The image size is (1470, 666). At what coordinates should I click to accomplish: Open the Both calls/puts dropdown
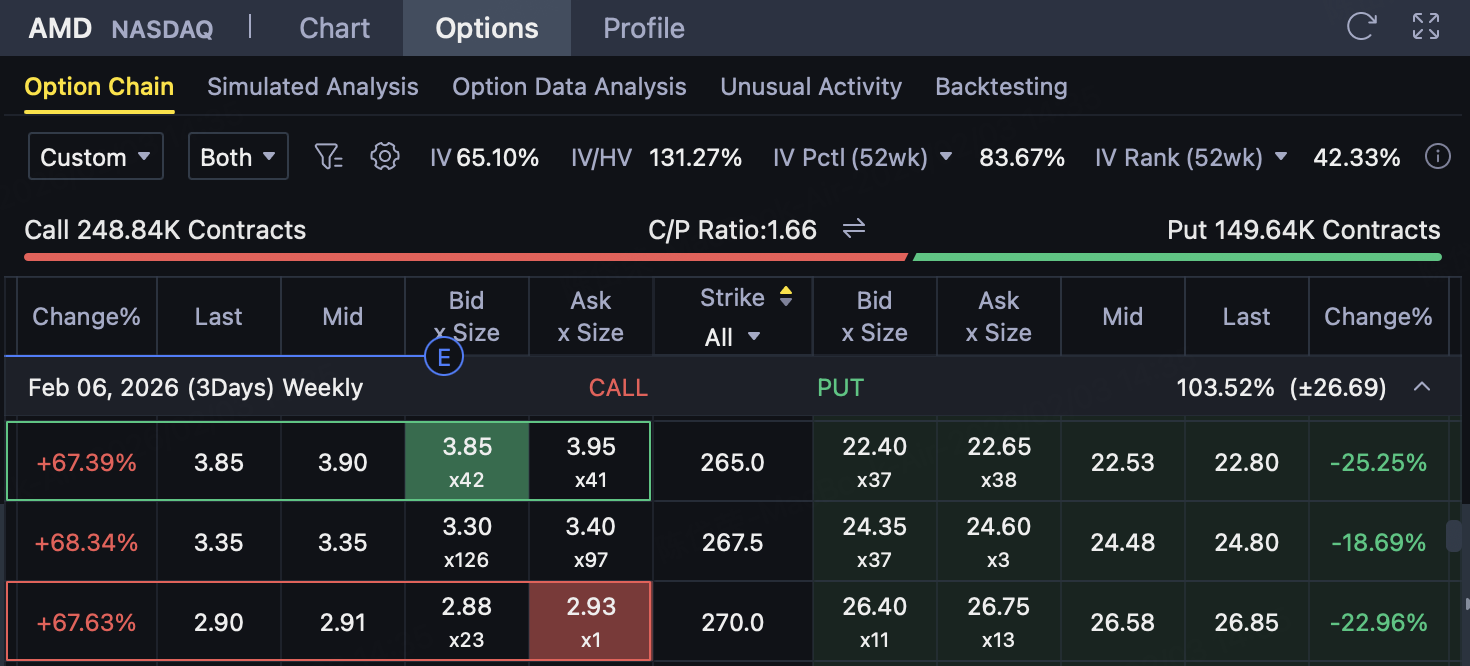click(x=238, y=157)
